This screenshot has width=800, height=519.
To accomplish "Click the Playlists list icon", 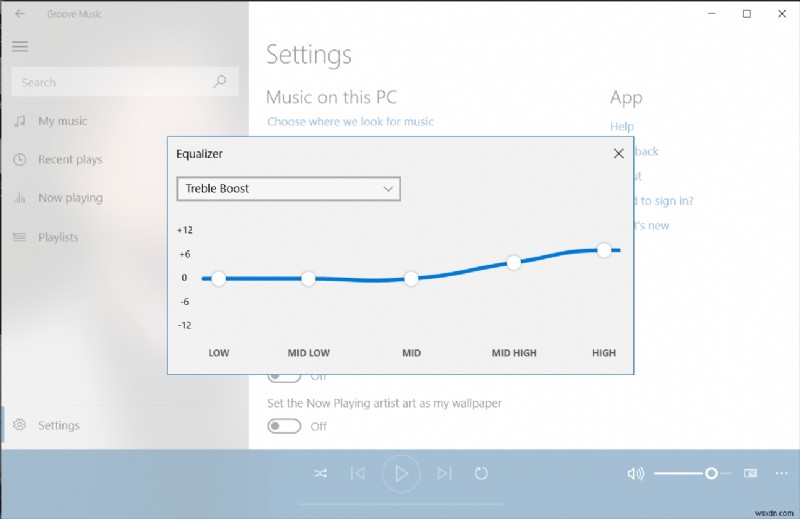I will [19, 237].
